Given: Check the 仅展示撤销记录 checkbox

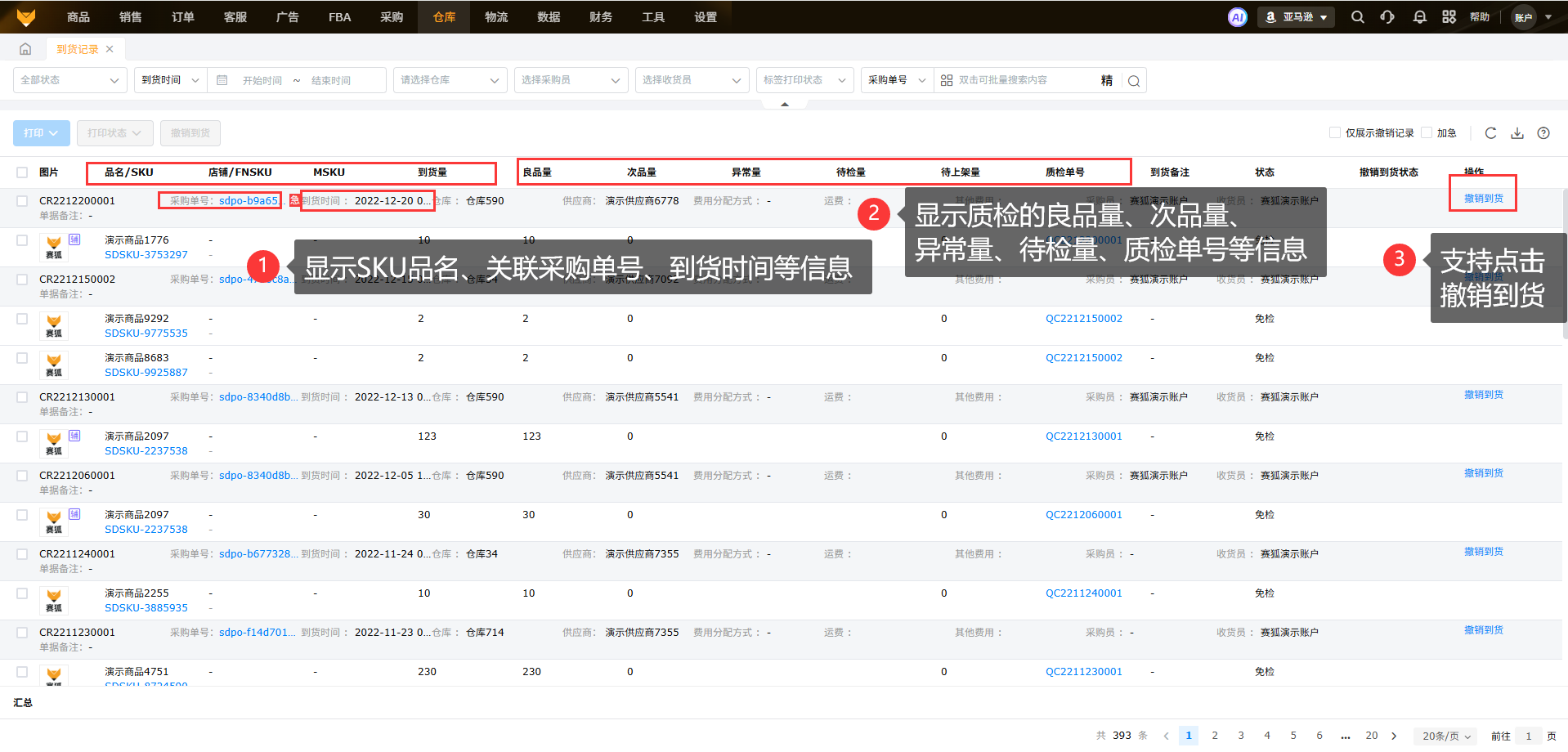Looking at the screenshot, I should pos(1335,133).
